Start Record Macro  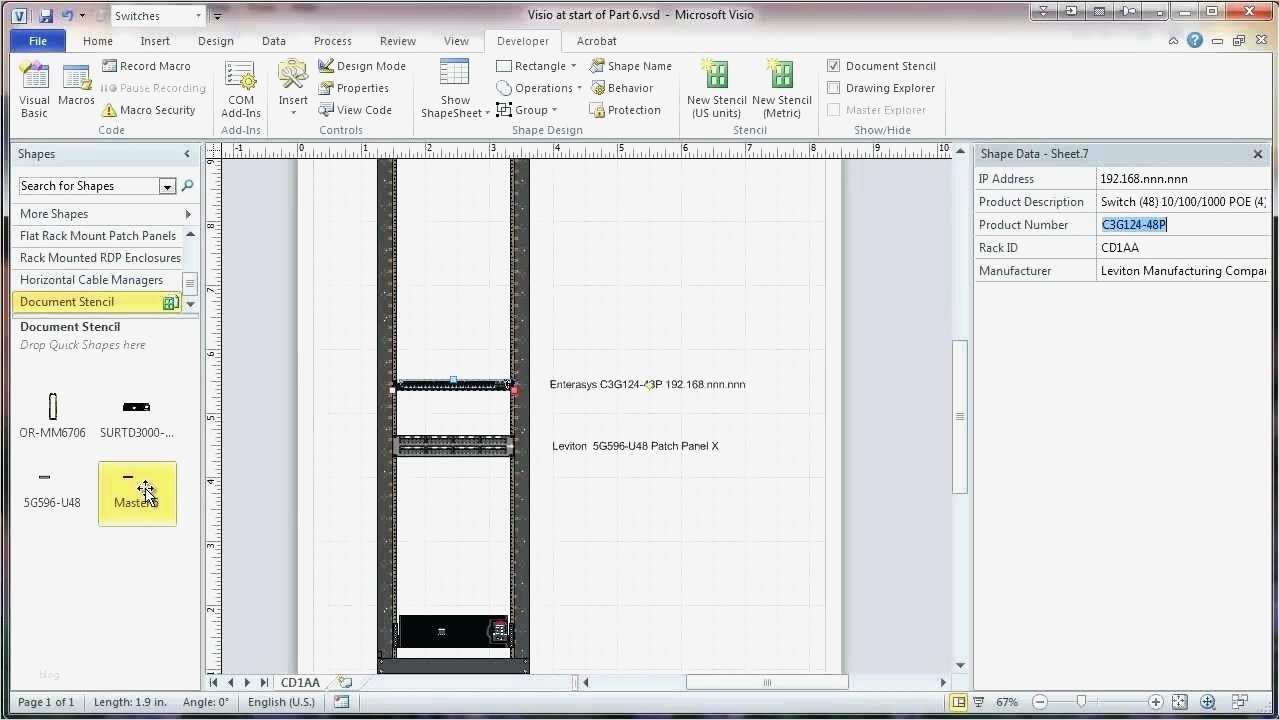pyautogui.click(x=146, y=66)
